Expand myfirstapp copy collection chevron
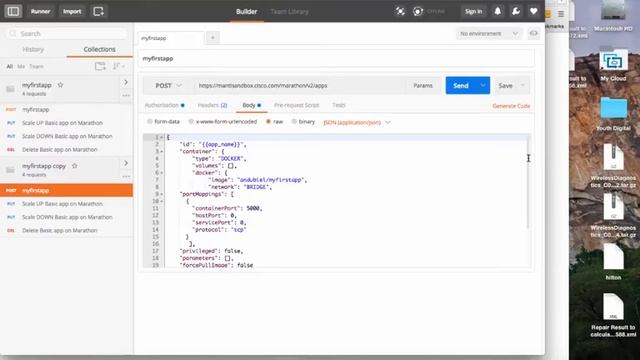 click(x=126, y=163)
